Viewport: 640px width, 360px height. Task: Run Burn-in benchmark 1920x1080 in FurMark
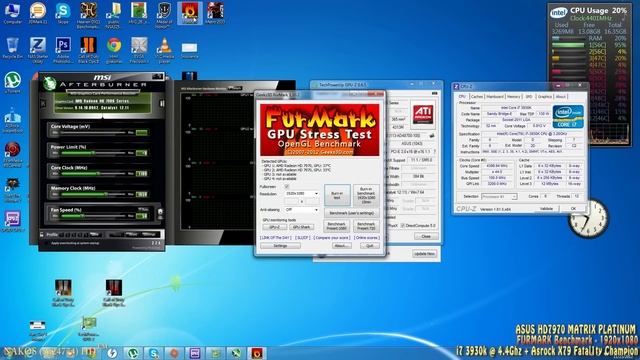click(366, 195)
